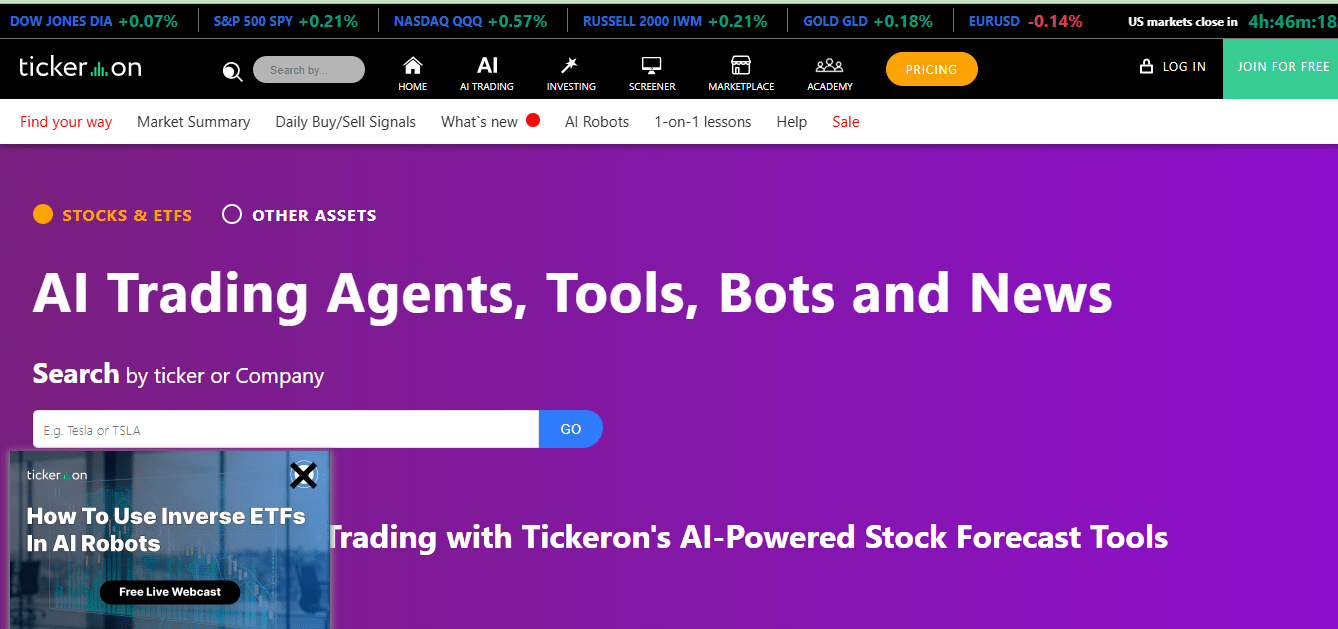The width and height of the screenshot is (1338, 629).
Task: Open the Screener monitor icon
Action: (x=652, y=66)
